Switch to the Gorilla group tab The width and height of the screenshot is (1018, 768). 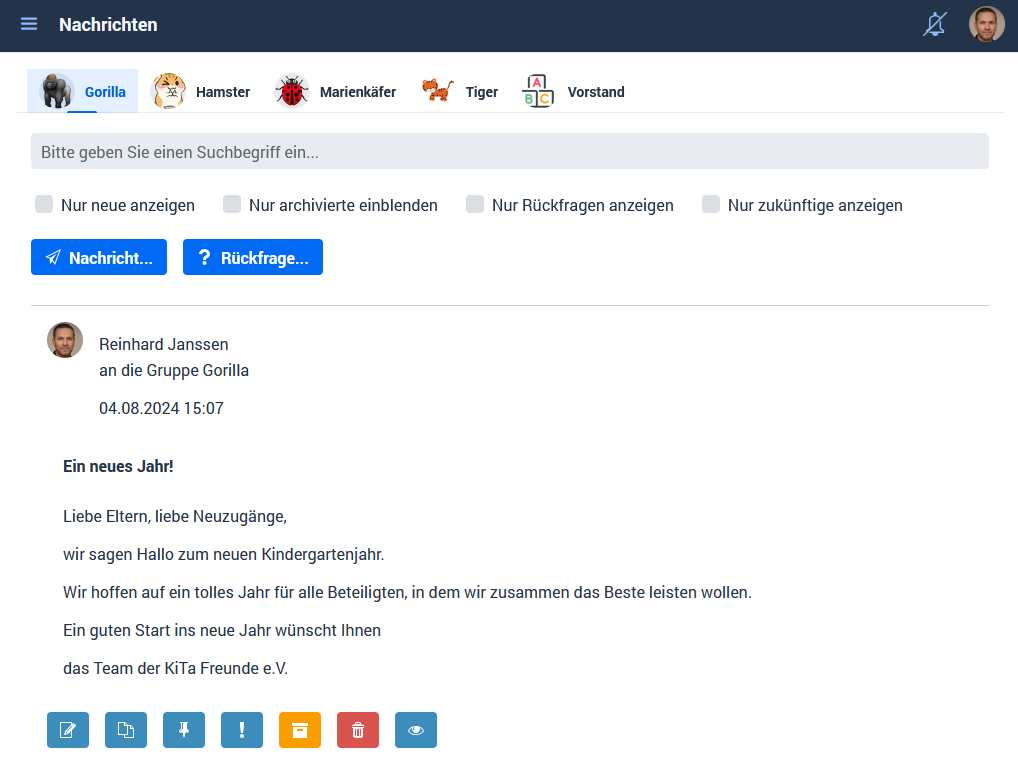(x=82, y=92)
